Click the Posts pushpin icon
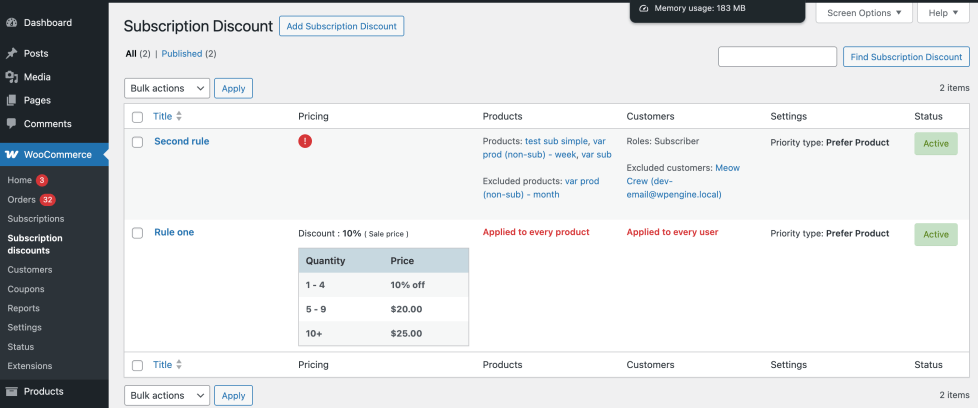 (11, 54)
